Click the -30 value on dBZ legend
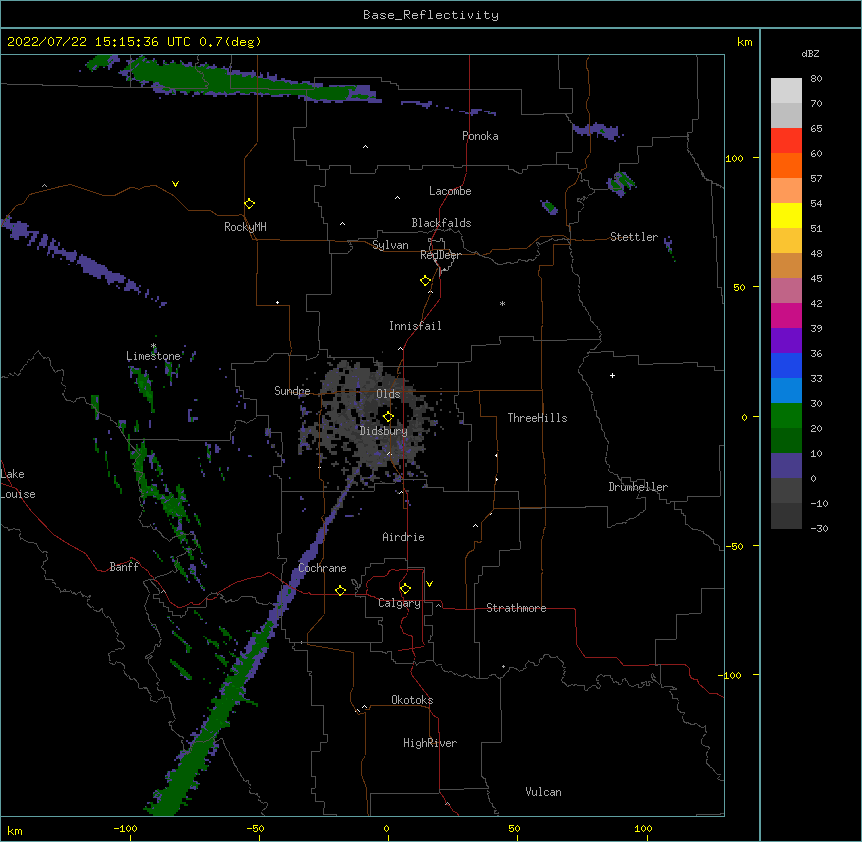Viewport: 862px width, 842px height. (819, 529)
